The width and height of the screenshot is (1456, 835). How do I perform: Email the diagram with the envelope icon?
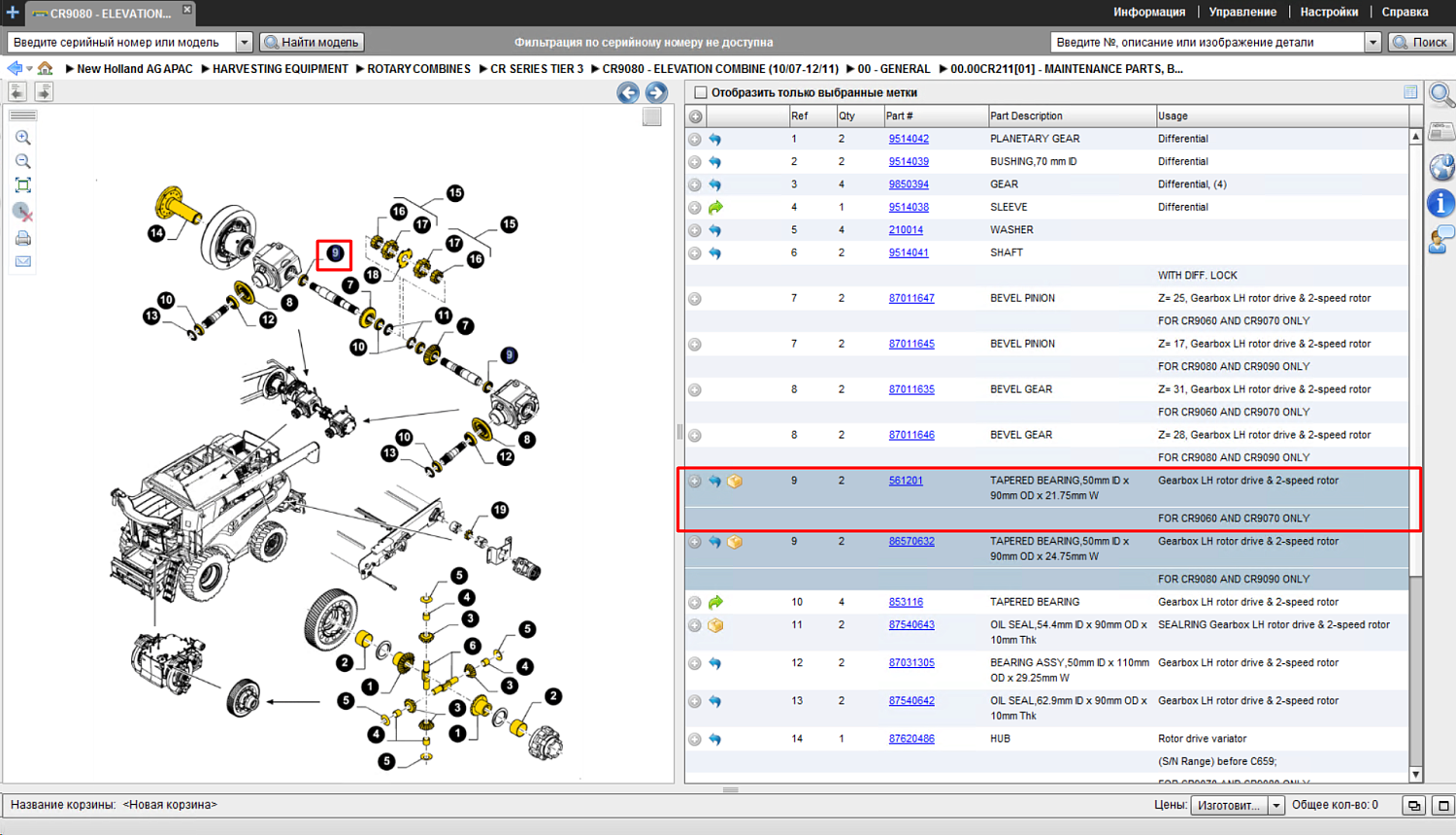click(x=23, y=261)
